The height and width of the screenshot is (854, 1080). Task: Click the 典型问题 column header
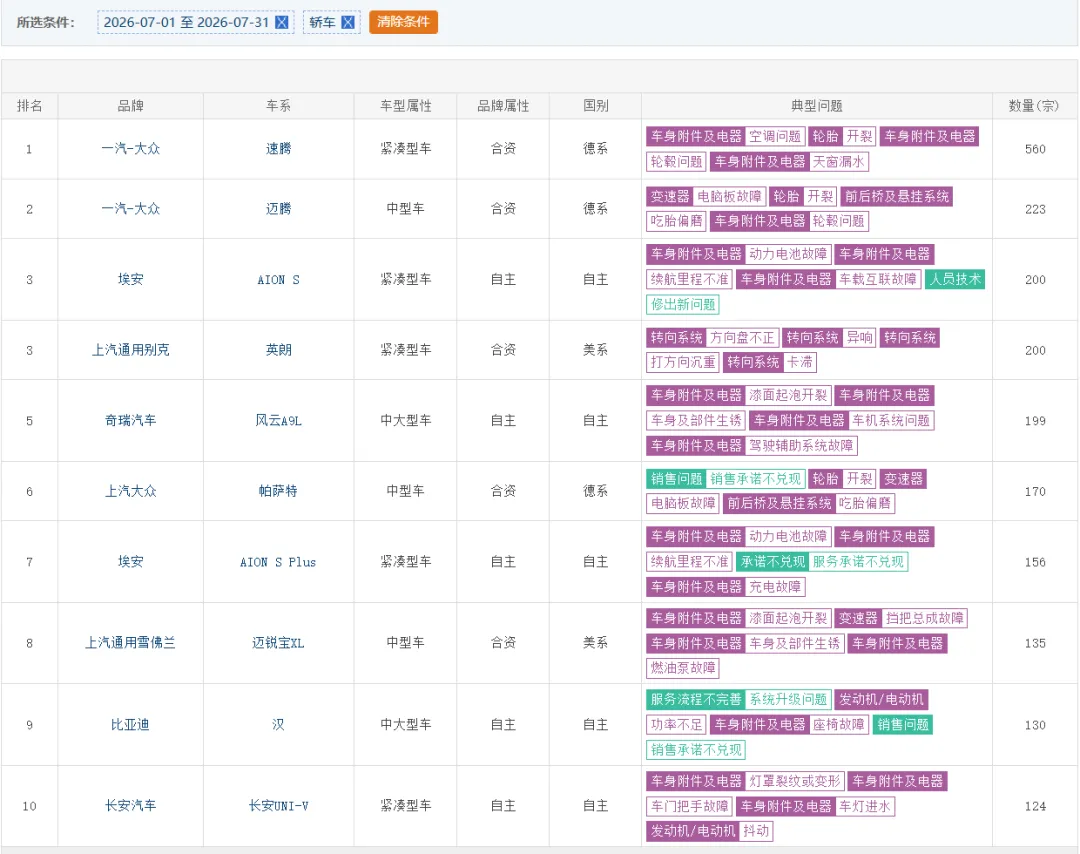[x=816, y=106]
